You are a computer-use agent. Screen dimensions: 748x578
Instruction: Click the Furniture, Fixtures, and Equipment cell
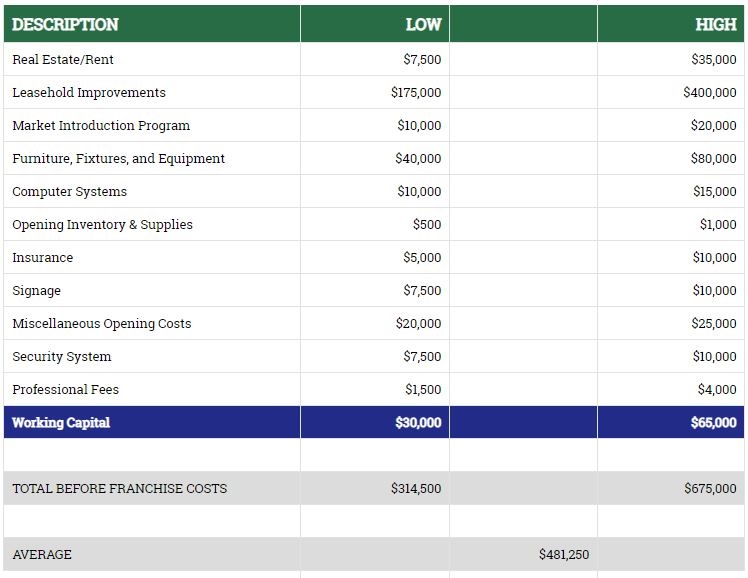coord(118,159)
